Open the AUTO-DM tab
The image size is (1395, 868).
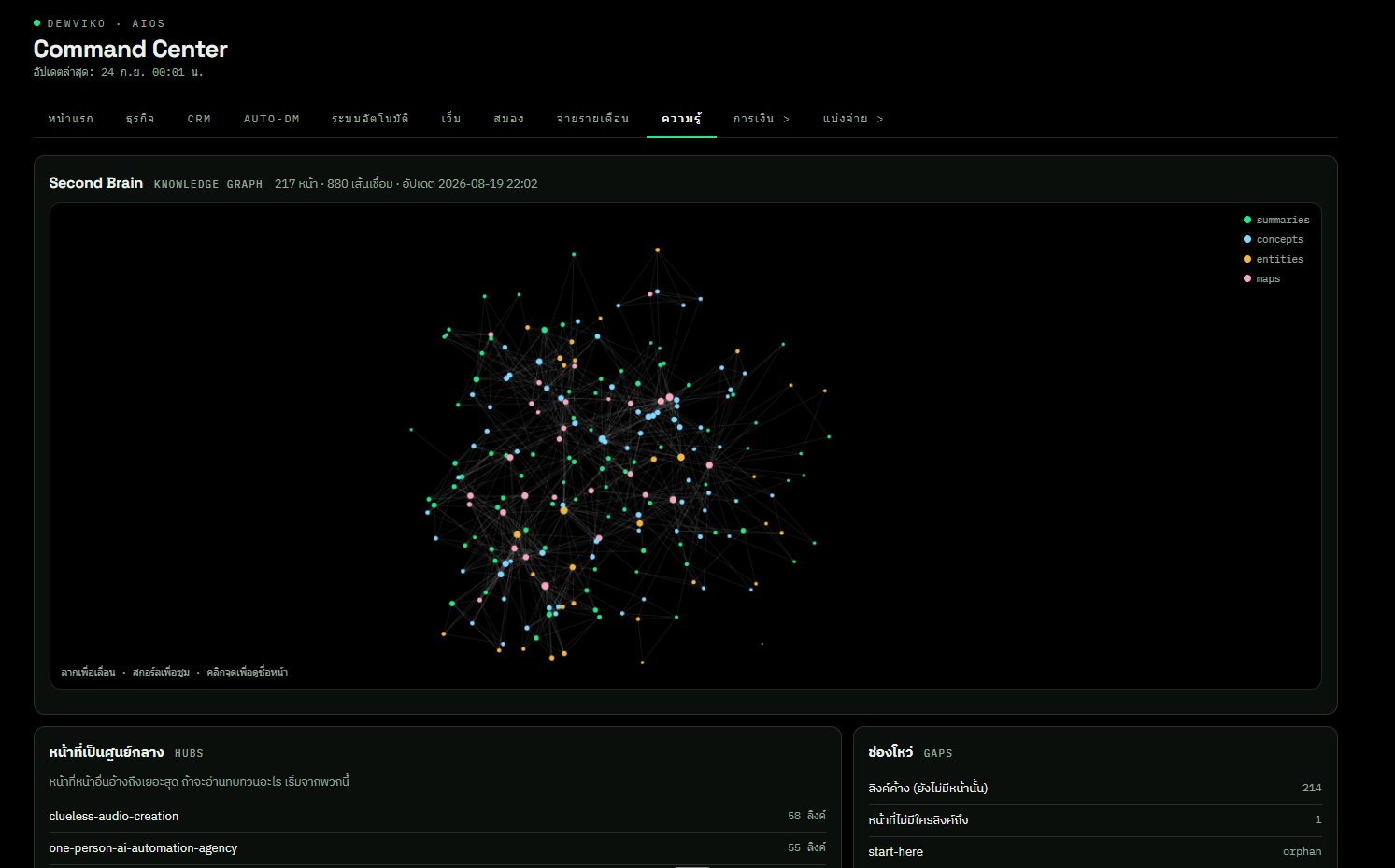(x=272, y=119)
